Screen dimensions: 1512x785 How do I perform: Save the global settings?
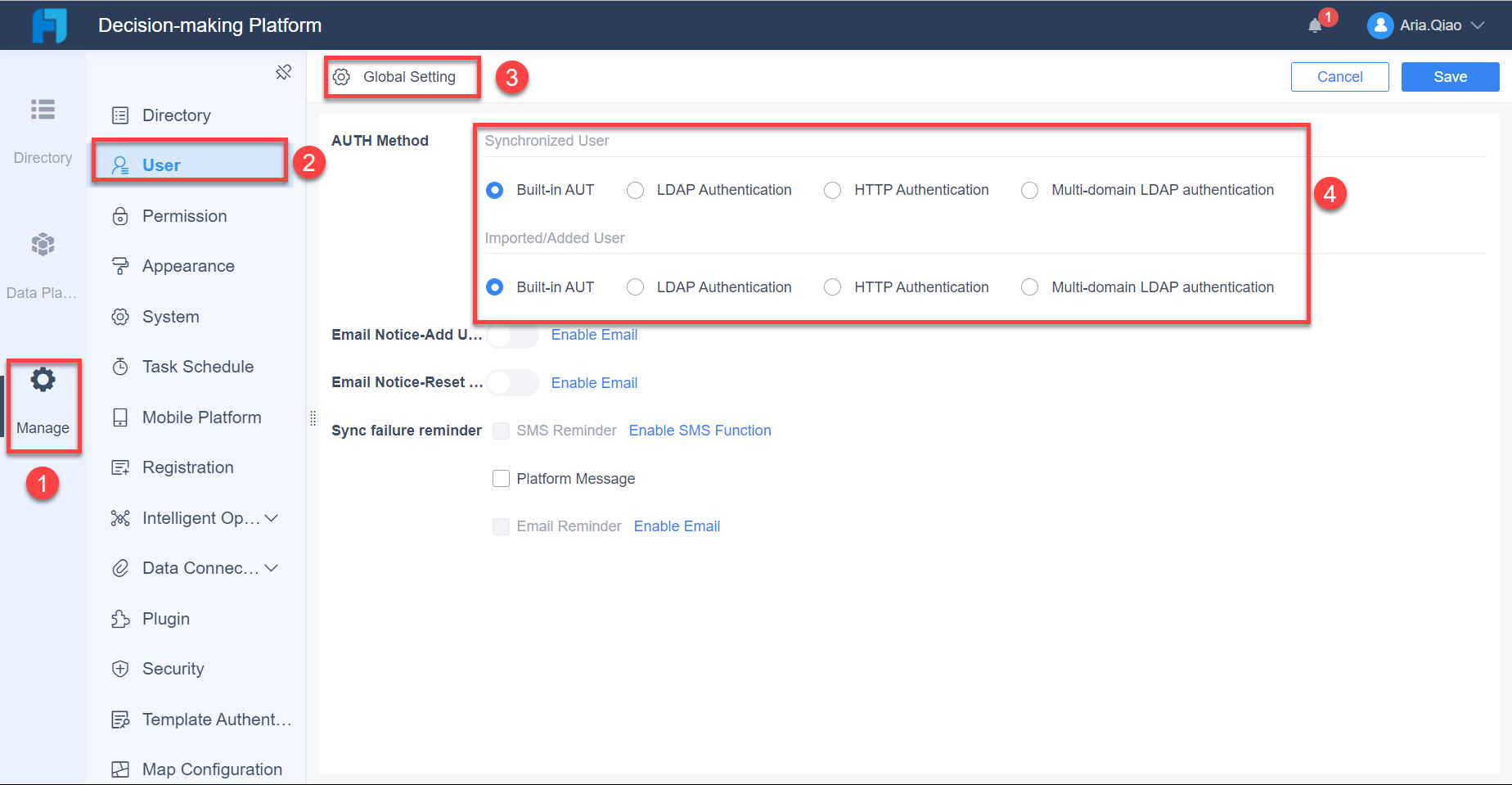pyautogui.click(x=1450, y=76)
